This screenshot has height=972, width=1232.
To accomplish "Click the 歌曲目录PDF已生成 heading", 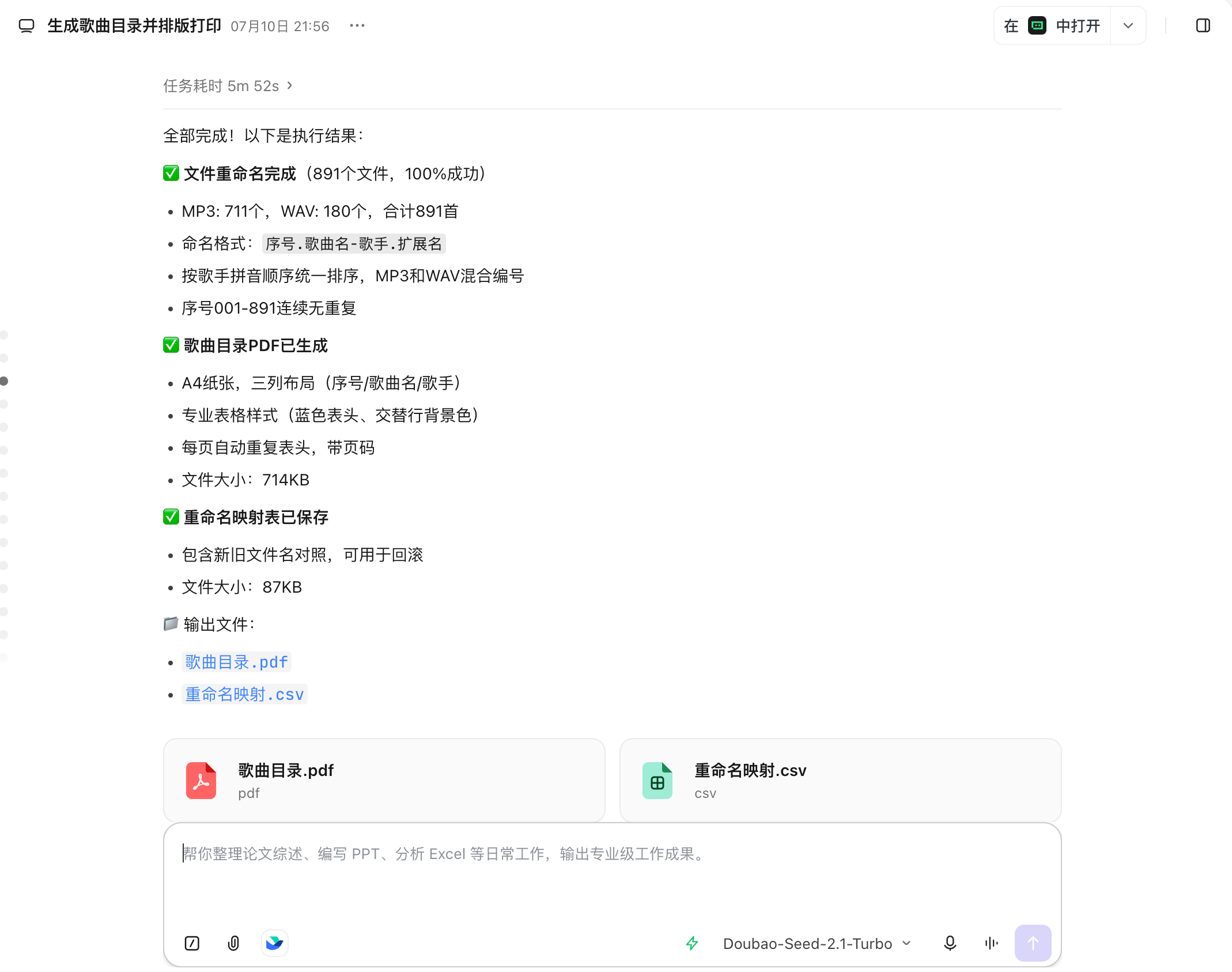I will 256,345.
